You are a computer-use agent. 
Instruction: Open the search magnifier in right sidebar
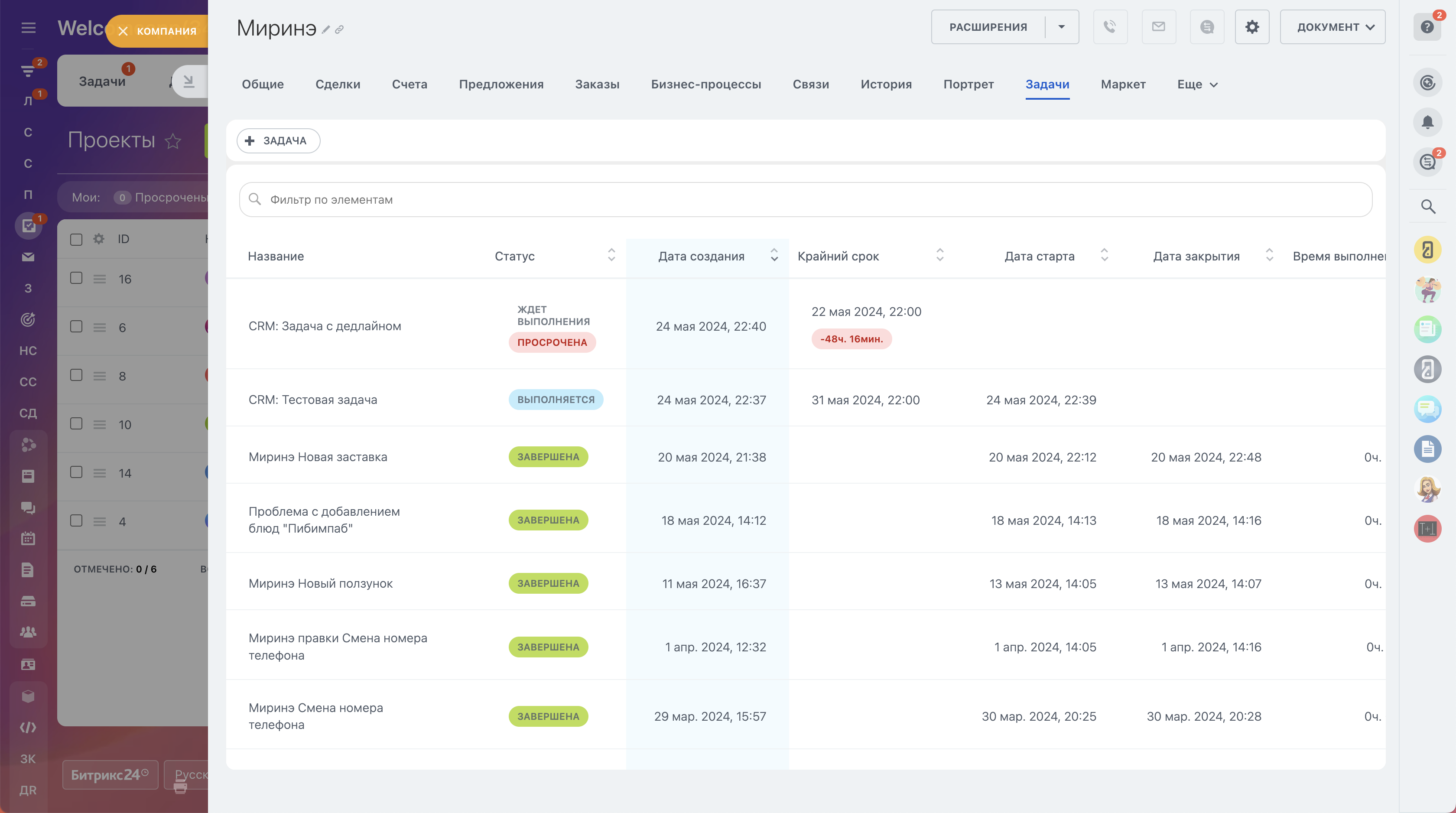click(x=1428, y=207)
